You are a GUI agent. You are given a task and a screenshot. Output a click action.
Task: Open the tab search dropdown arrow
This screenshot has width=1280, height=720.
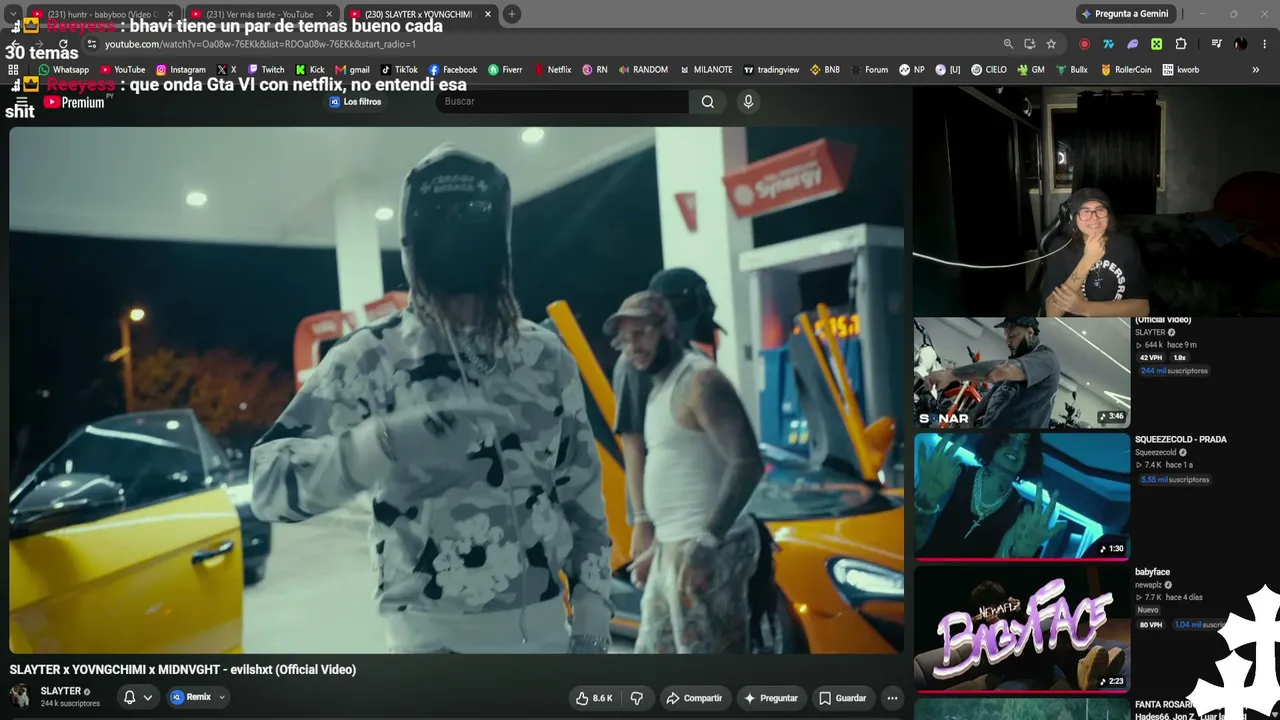point(13,14)
